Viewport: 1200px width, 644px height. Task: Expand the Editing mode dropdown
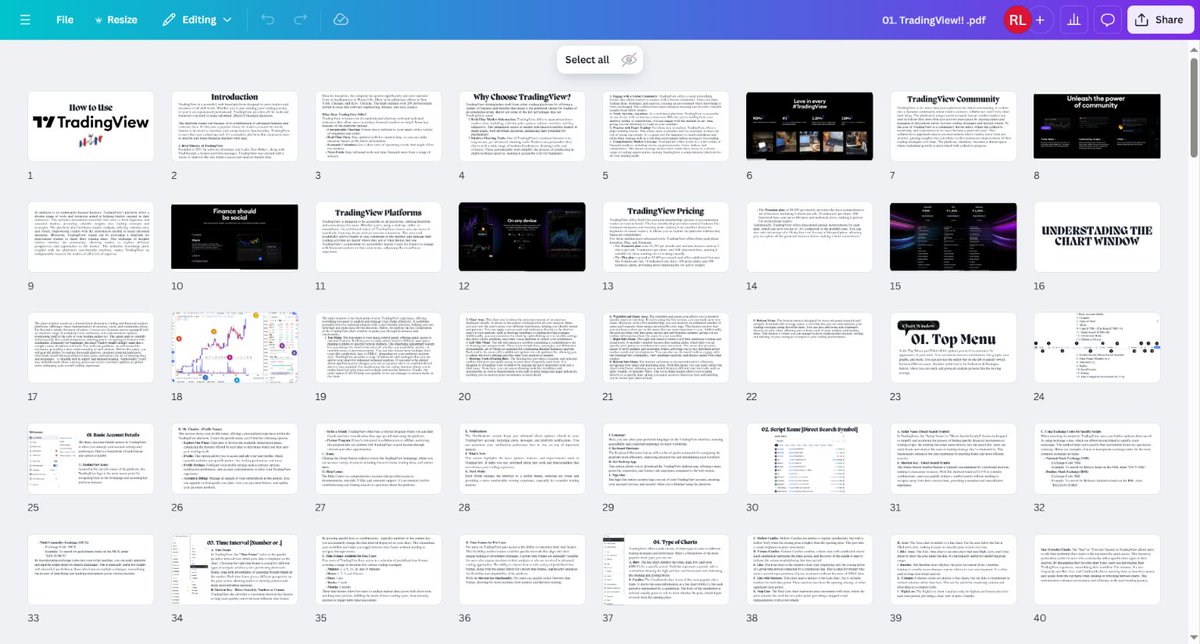[197, 19]
